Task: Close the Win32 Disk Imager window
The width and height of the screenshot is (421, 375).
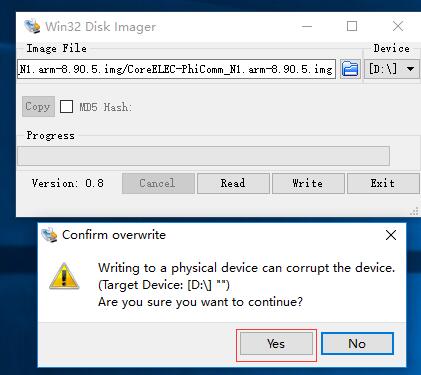Action: point(398,26)
